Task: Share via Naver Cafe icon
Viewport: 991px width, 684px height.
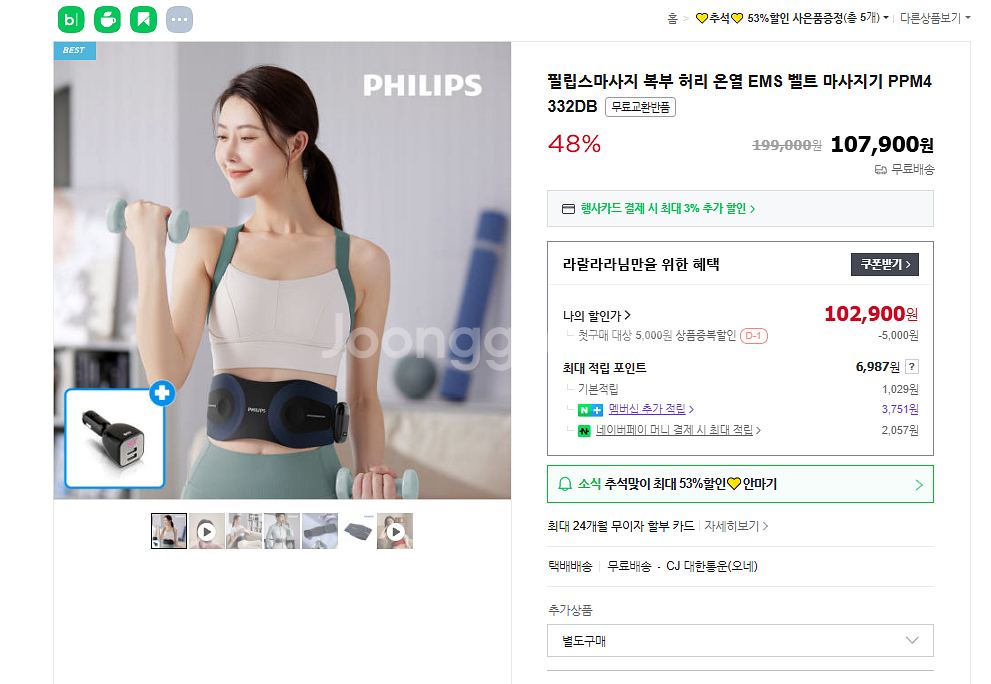Action: tap(107, 20)
